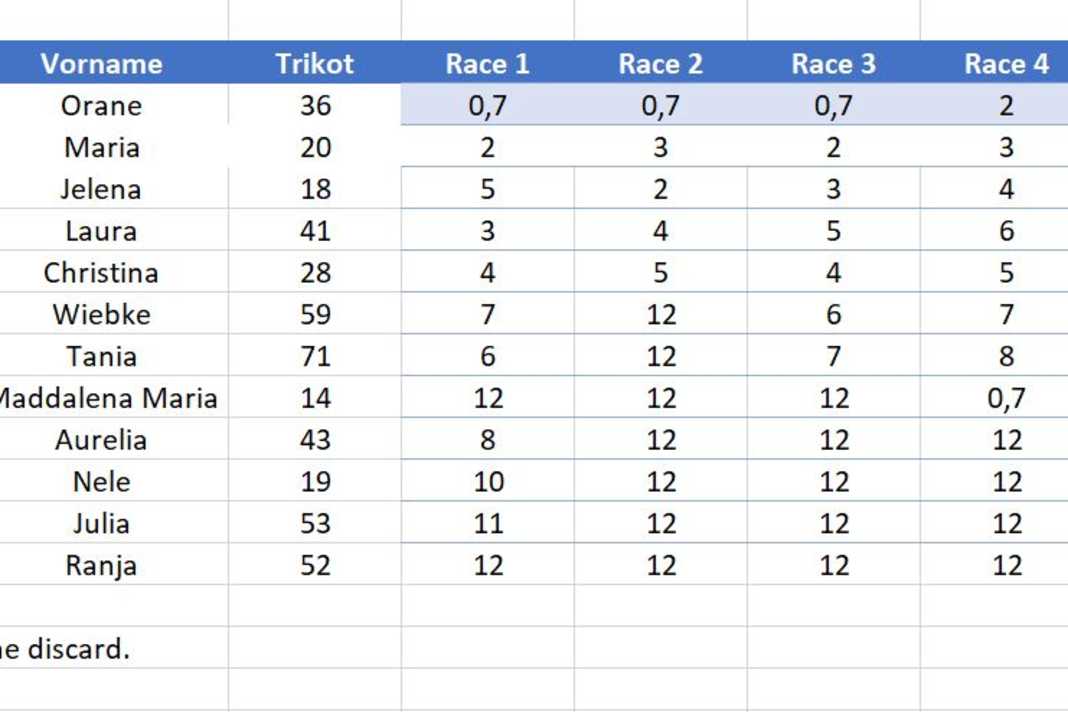The image size is (1068, 712).
Task: Select Nele's Trikot number 19
Action: click(x=315, y=482)
